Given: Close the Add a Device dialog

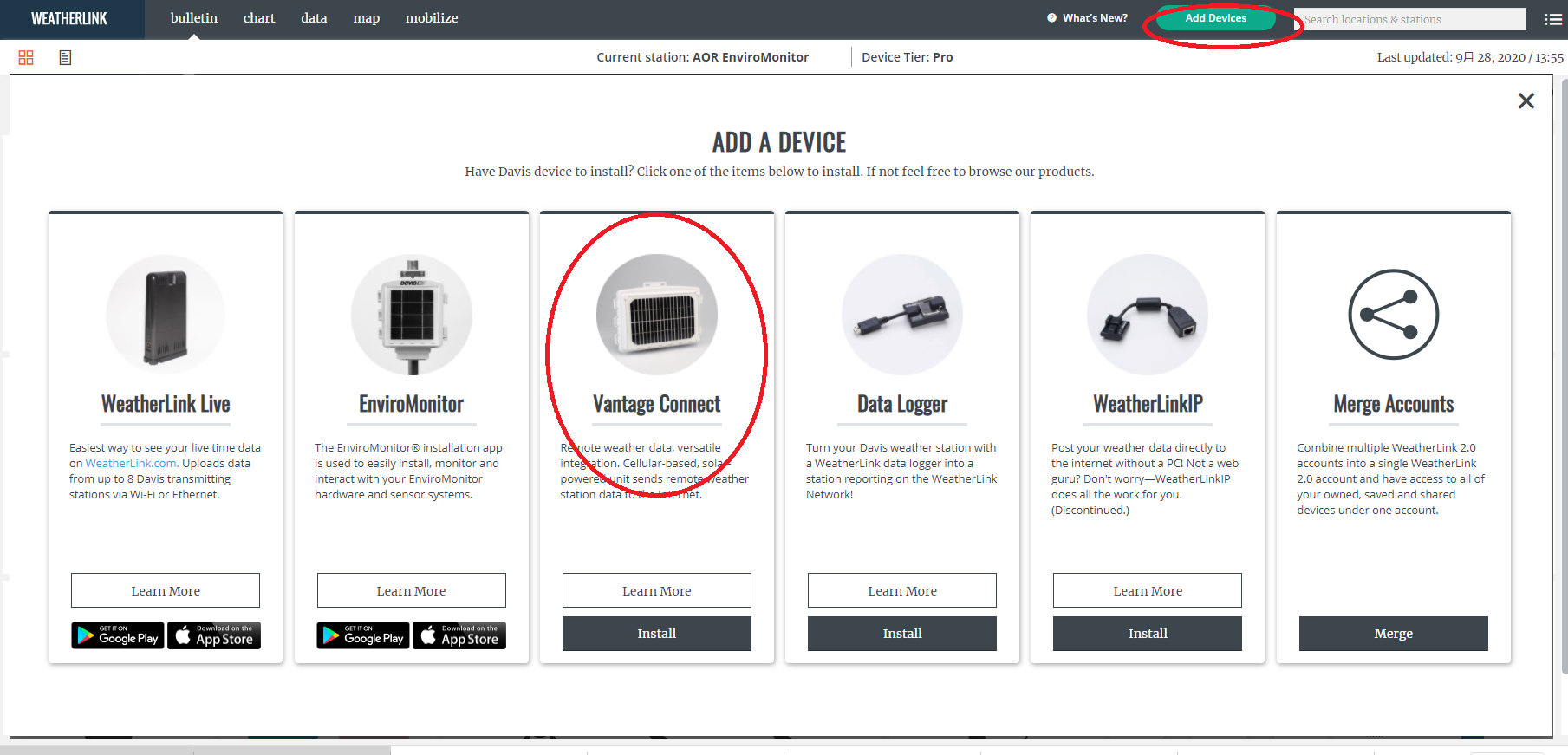Looking at the screenshot, I should point(1526,101).
